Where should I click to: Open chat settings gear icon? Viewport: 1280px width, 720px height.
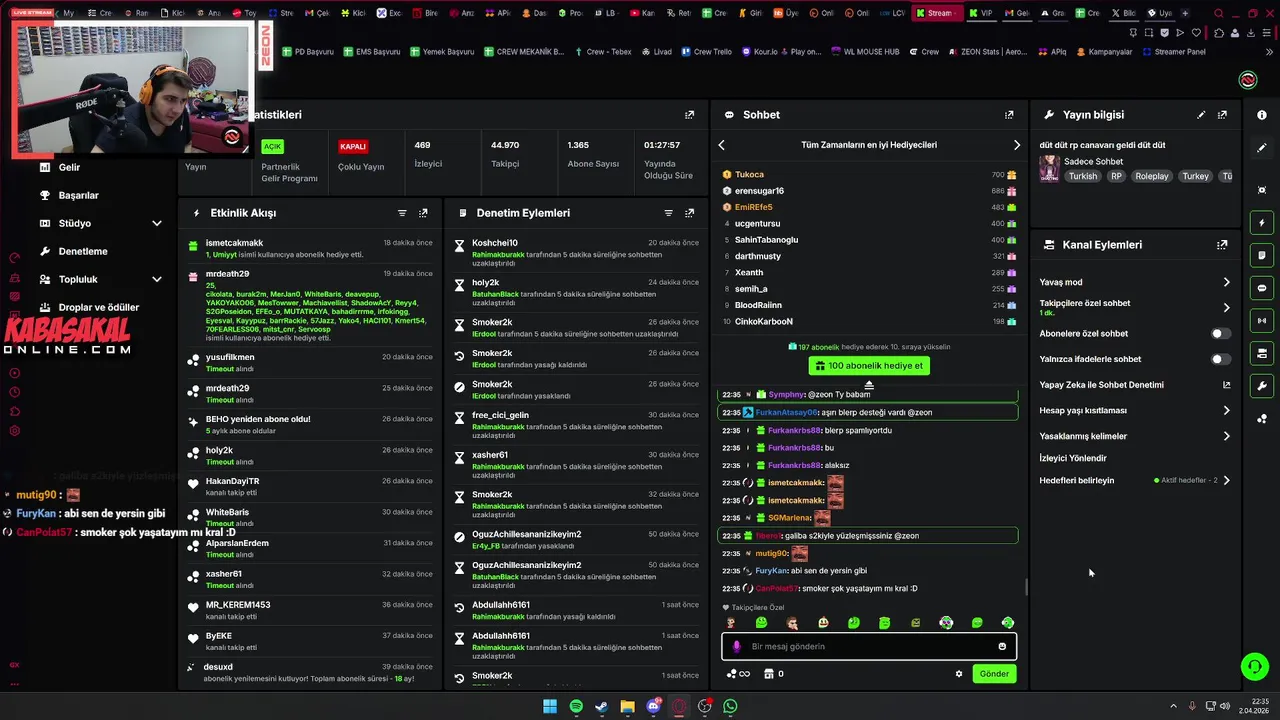[959, 674]
